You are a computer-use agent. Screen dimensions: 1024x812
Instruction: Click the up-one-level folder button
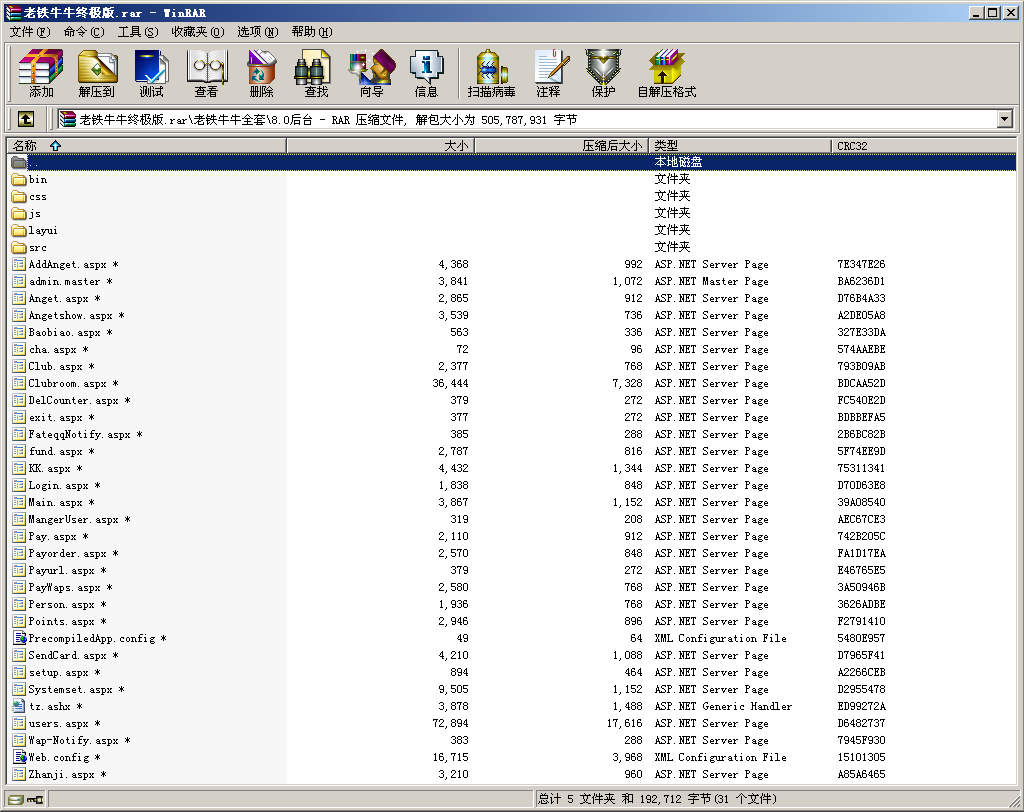(26, 119)
